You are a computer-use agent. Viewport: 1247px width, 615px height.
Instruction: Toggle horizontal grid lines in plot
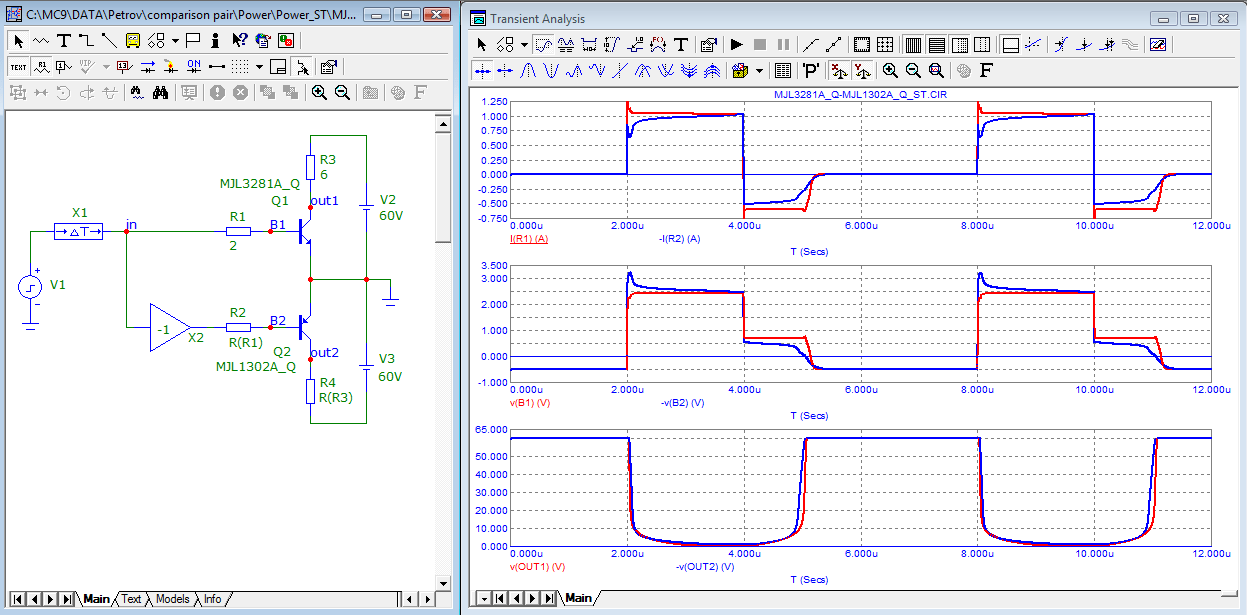pos(937,44)
